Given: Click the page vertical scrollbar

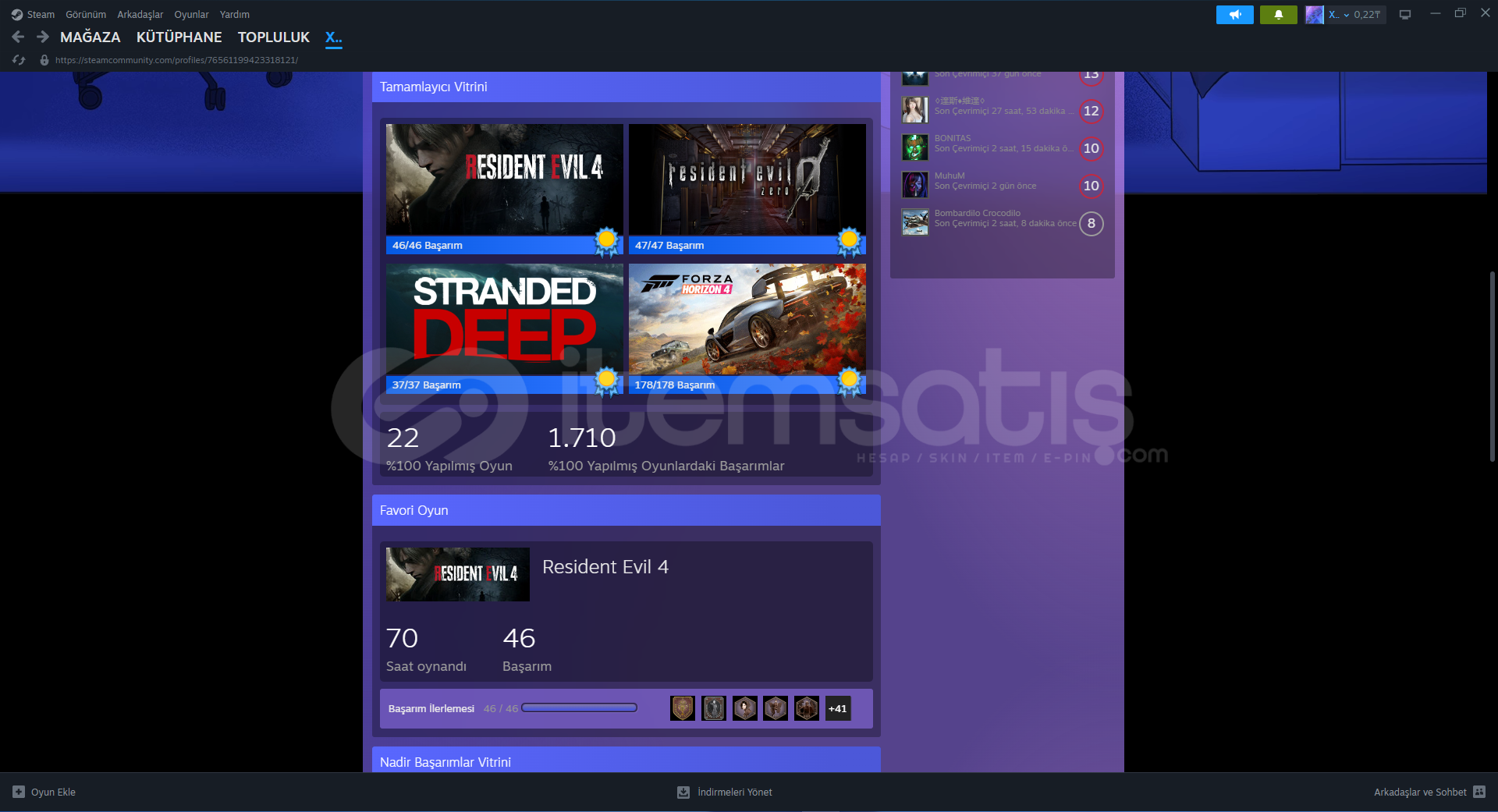Looking at the screenshot, I should click(x=1493, y=367).
